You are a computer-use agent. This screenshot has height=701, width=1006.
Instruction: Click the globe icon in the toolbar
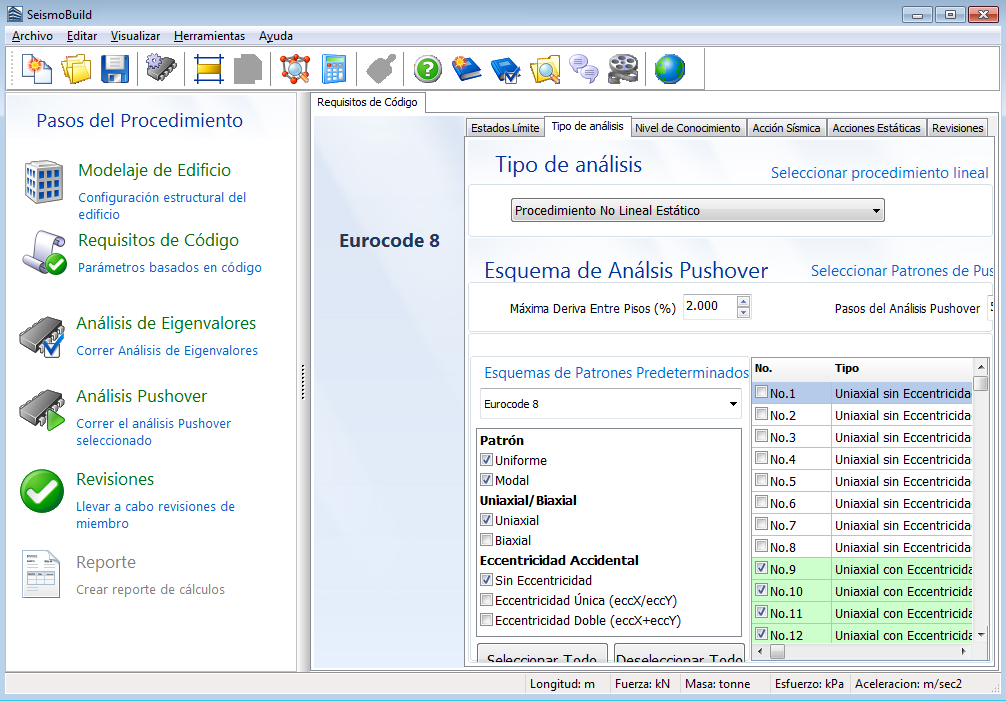[670, 69]
